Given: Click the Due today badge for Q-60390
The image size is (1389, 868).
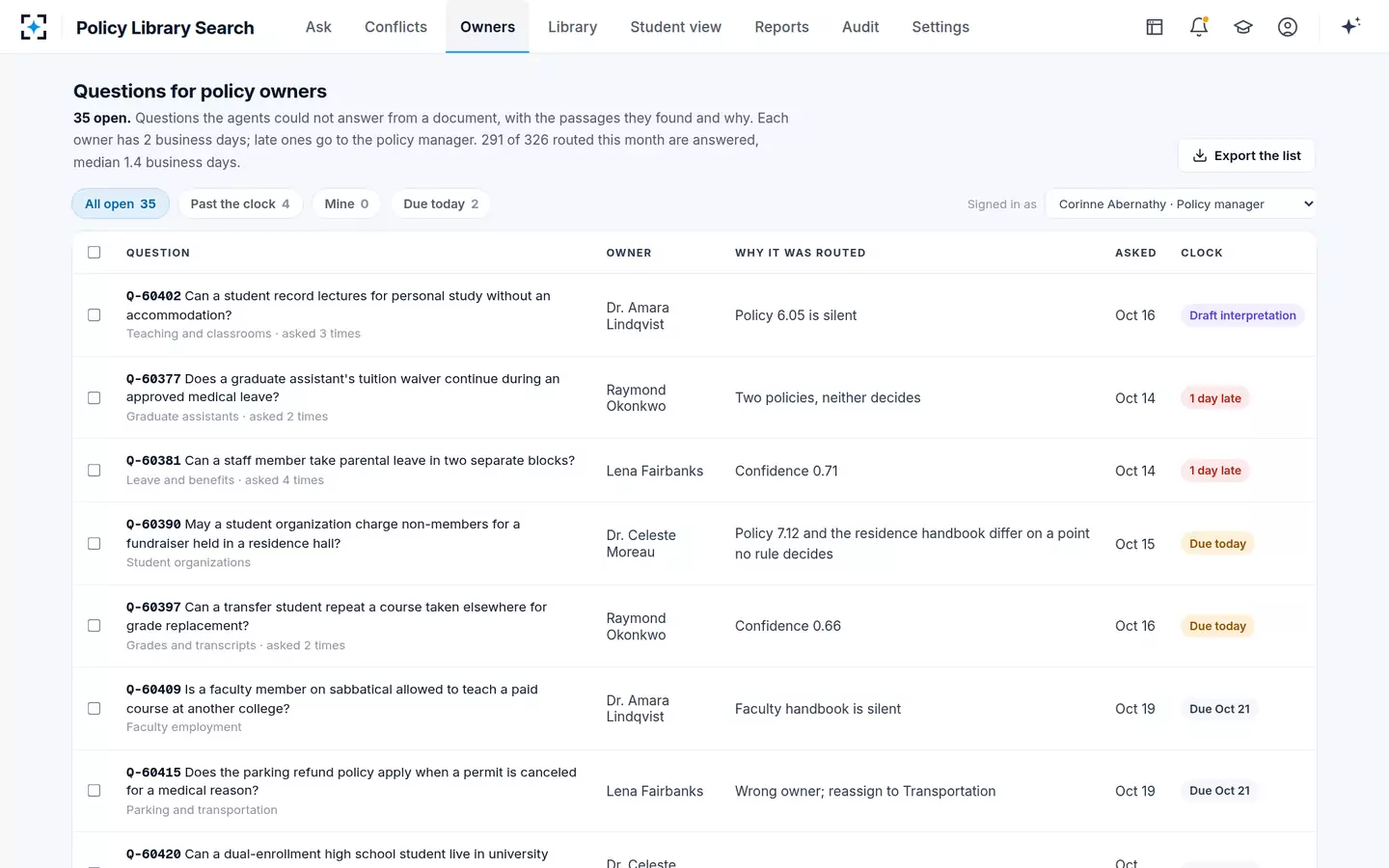Looking at the screenshot, I should pyautogui.click(x=1217, y=544).
